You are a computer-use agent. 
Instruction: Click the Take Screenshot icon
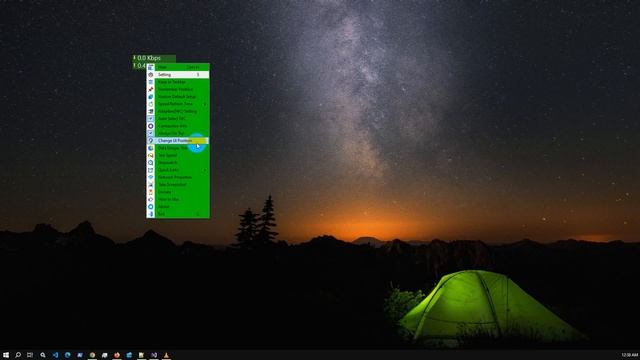coord(151,185)
